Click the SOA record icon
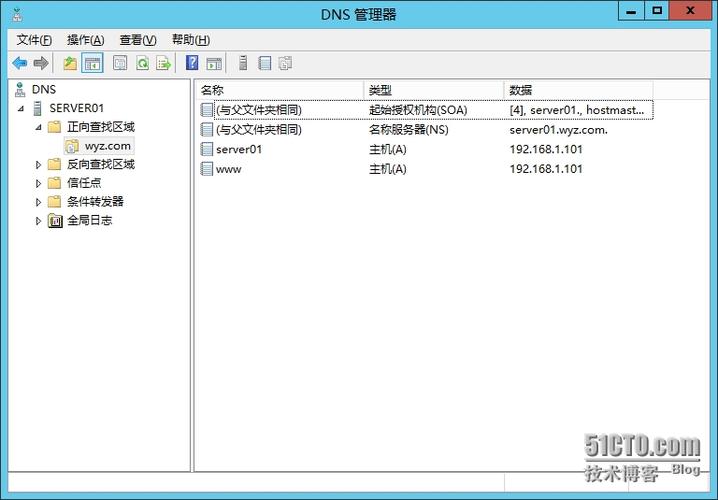Viewport: 718px width, 500px height. point(207,110)
